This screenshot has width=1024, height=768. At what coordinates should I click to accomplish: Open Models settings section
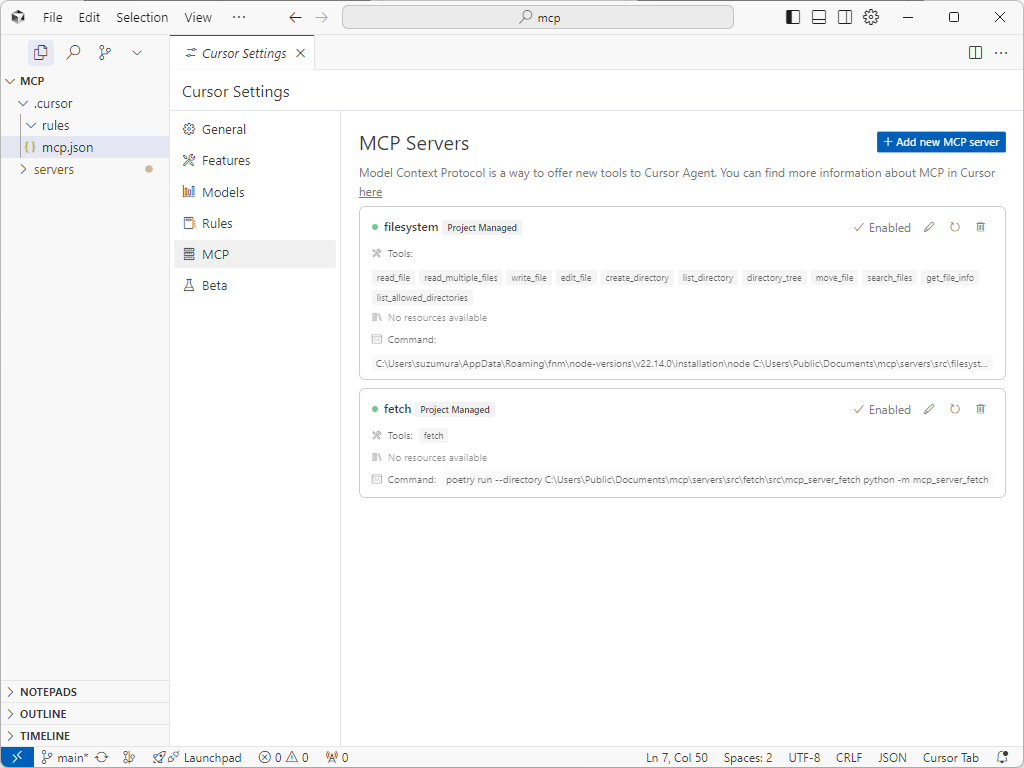click(x=255, y=192)
